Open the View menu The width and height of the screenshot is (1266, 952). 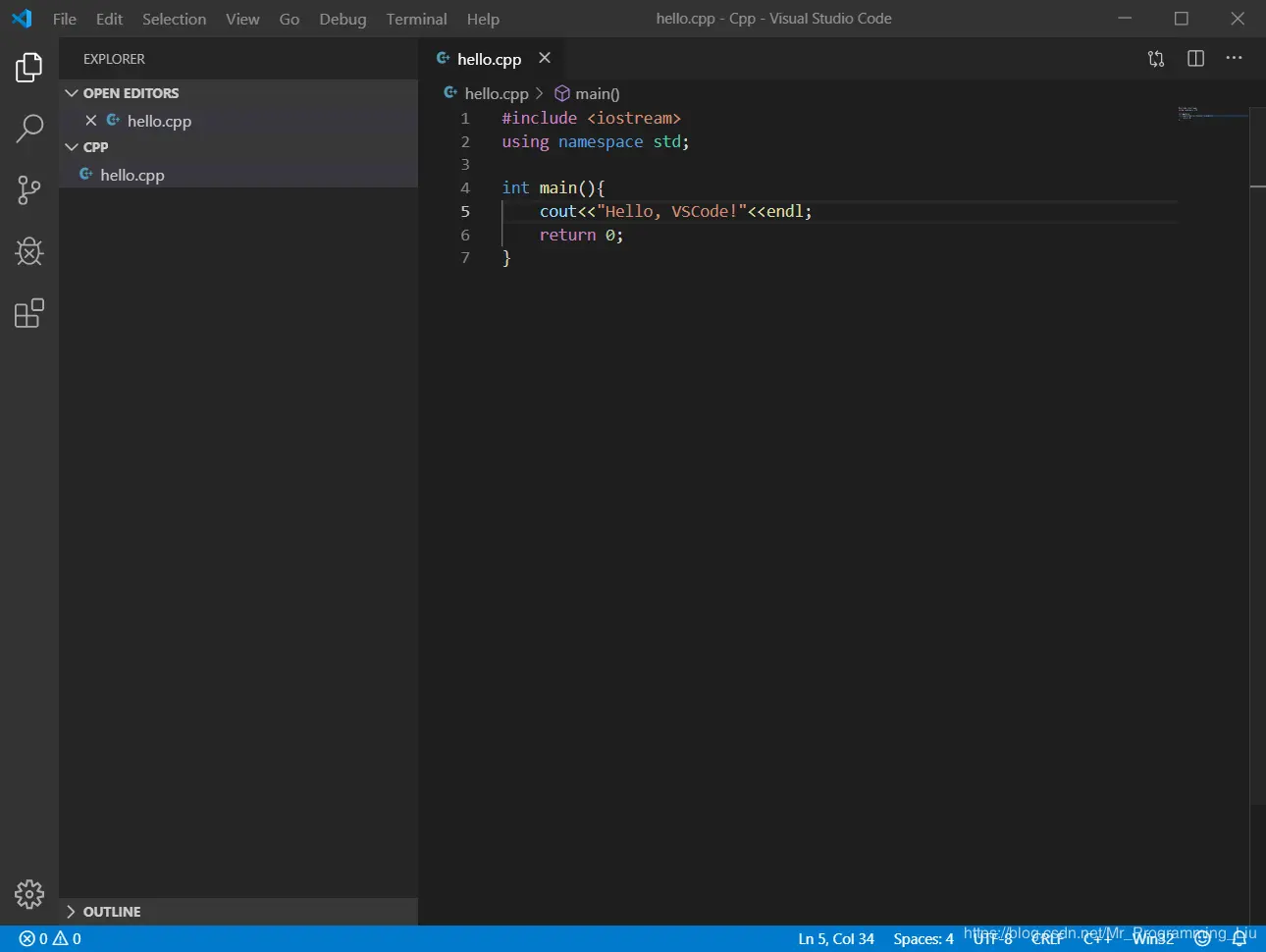(x=242, y=19)
